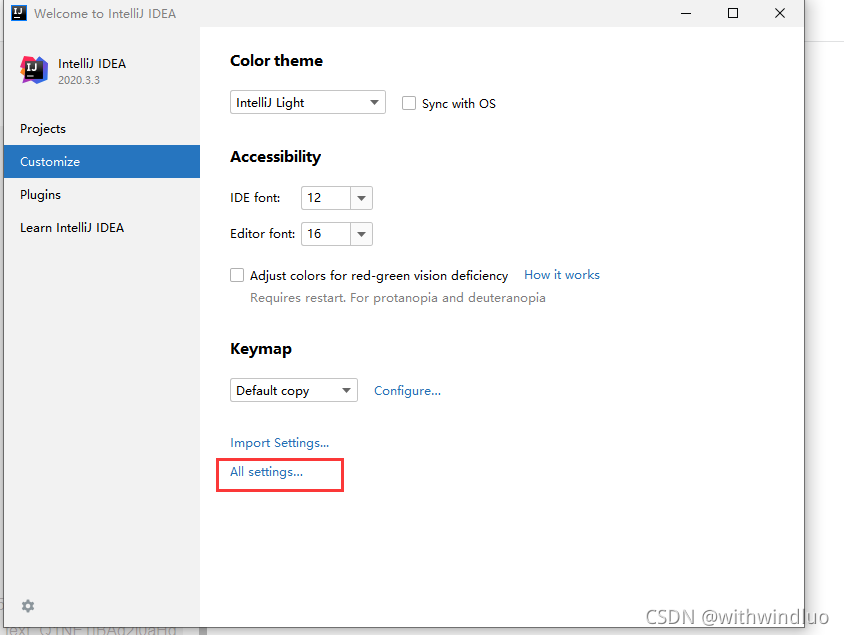Open the How it works link
The height and width of the screenshot is (635, 844).
tap(562, 275)
